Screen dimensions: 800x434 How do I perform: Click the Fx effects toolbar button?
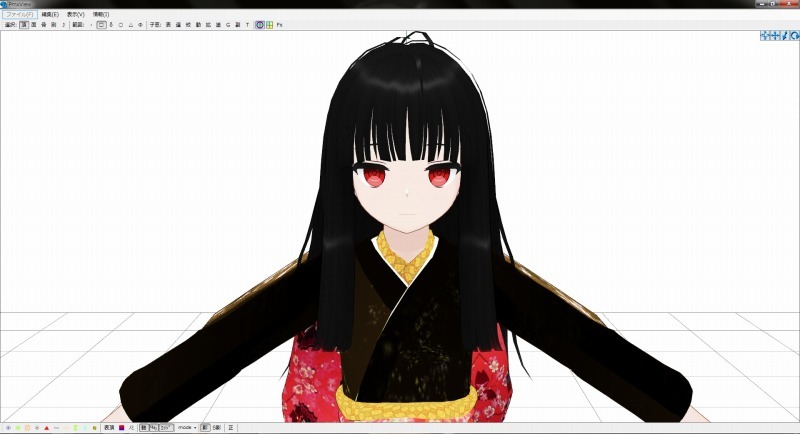(x=280, y=24)
